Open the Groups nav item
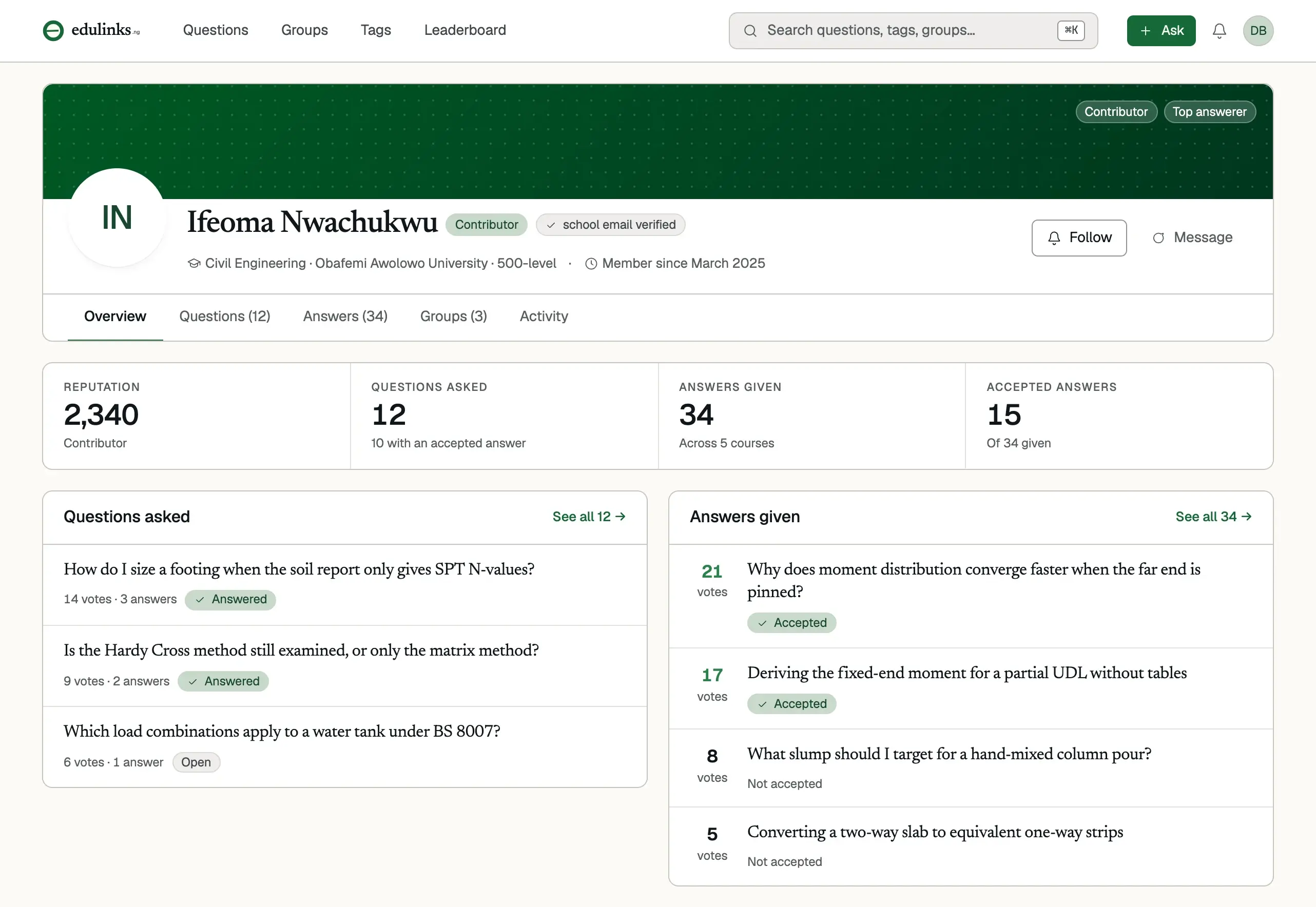1316x907 pixels. [305, 30]
